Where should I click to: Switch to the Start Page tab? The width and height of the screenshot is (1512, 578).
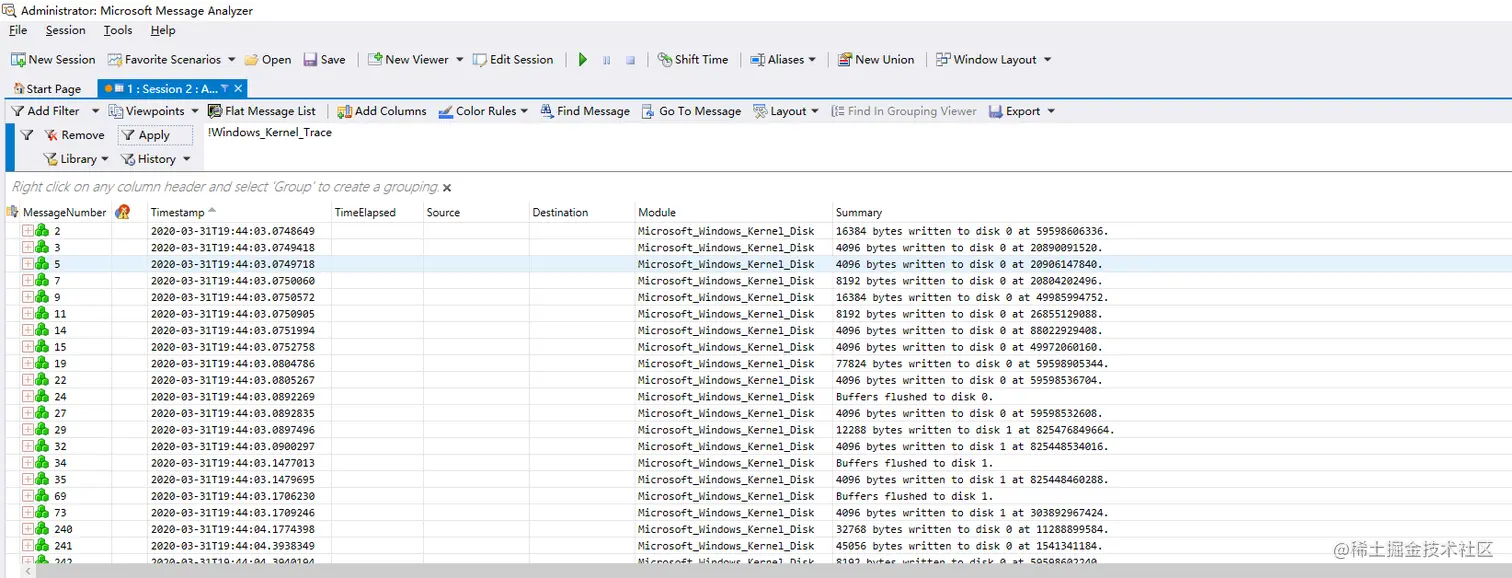coord(48,88)
